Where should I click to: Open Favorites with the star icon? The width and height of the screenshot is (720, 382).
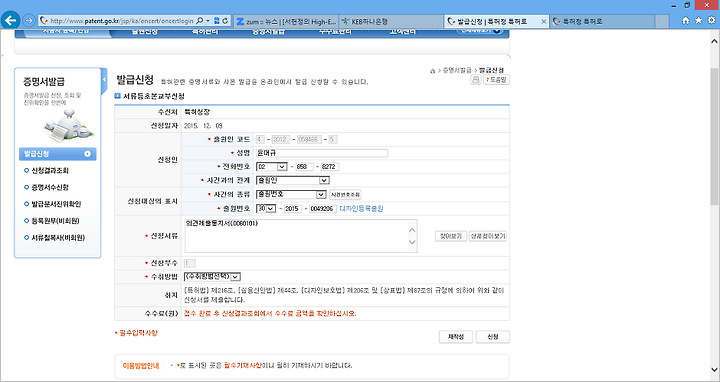click(x=698, y=20)
